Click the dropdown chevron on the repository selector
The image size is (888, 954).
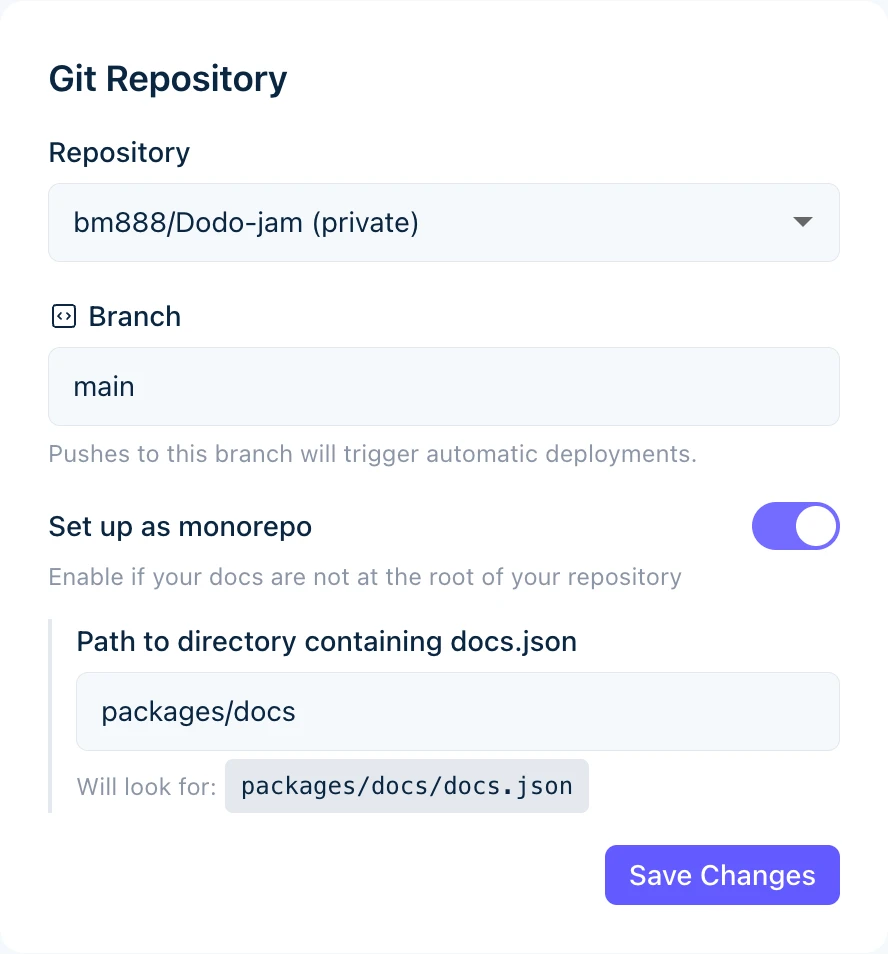pos(801,222)
